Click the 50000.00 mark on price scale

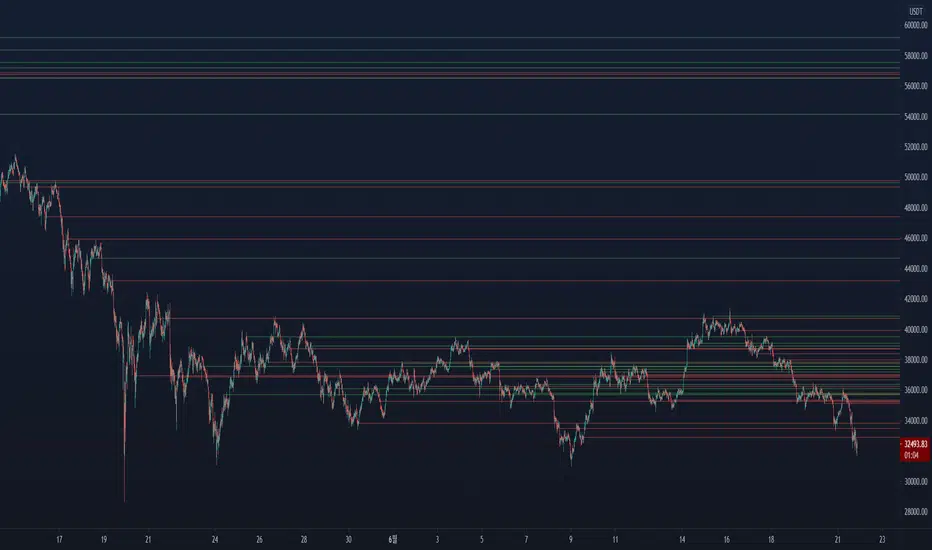[915, 177]
